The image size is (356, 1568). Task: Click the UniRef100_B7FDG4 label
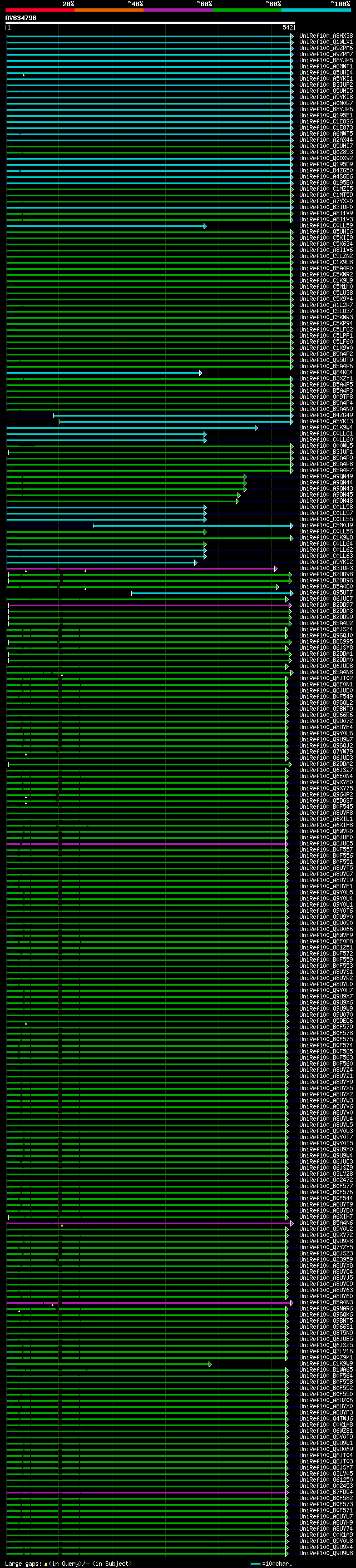pyautogui.click(x=325, y=1492)
